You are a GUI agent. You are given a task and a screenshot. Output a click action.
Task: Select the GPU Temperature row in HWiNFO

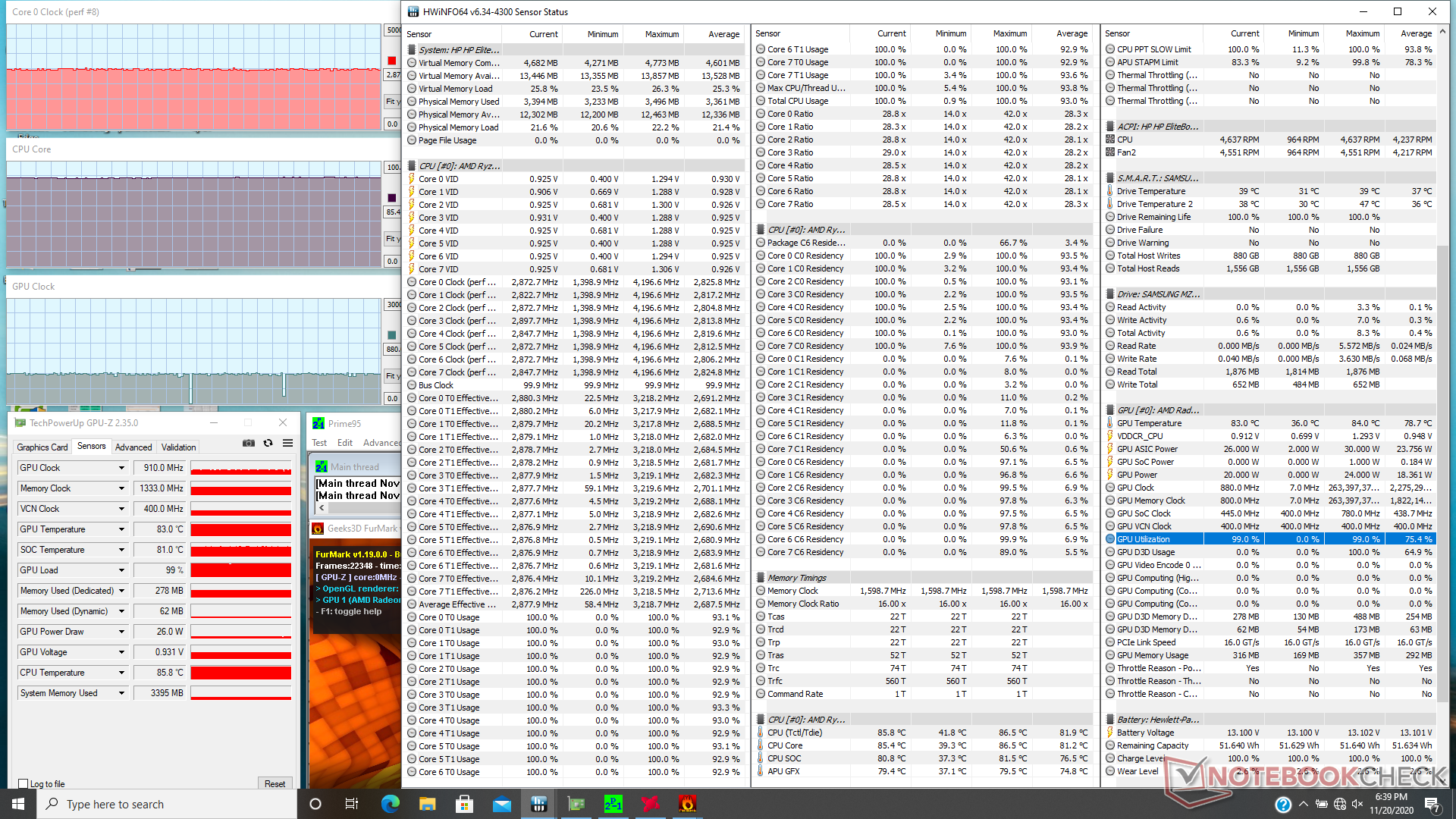(x=1269, y=423)
